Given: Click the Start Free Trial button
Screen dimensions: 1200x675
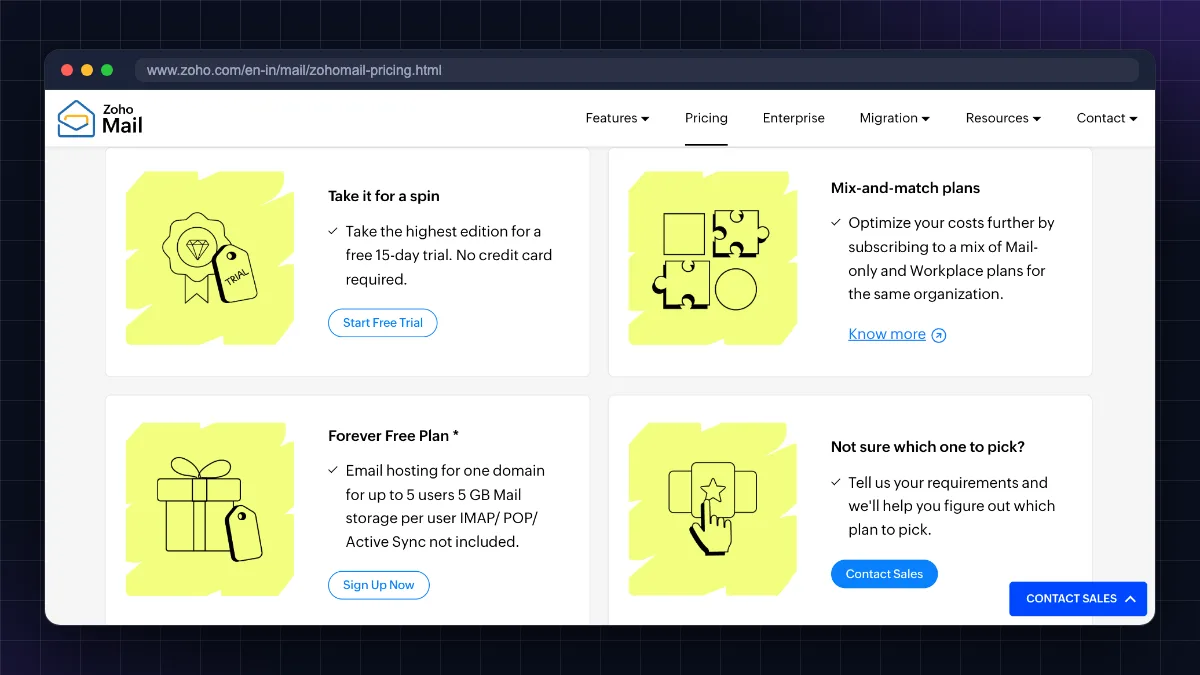Looking at the screenshot, I should coord(383,323).
